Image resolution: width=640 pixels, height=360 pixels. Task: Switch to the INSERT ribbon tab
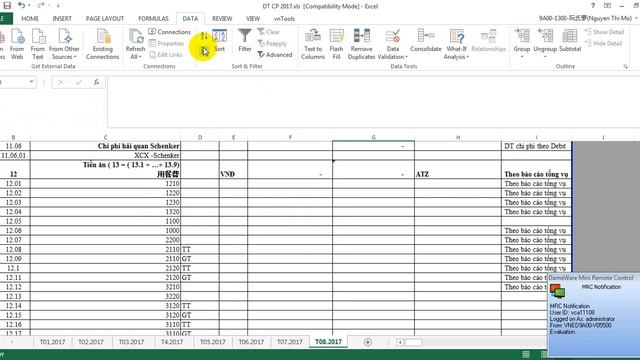[x=62, y=19]
